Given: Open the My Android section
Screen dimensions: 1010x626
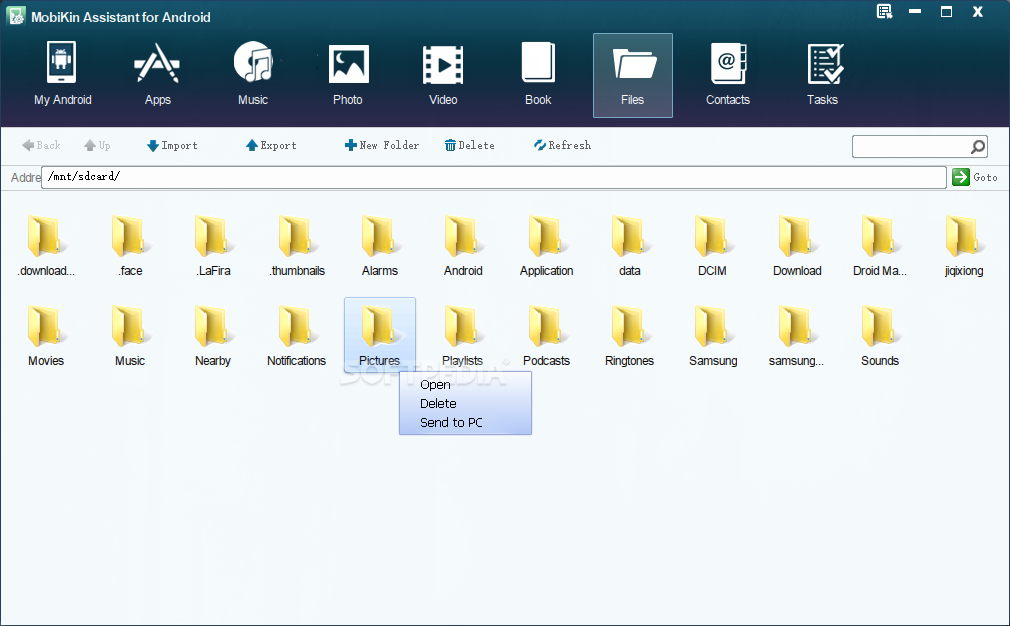Looking at the screenshot, I should click(62, 74).
